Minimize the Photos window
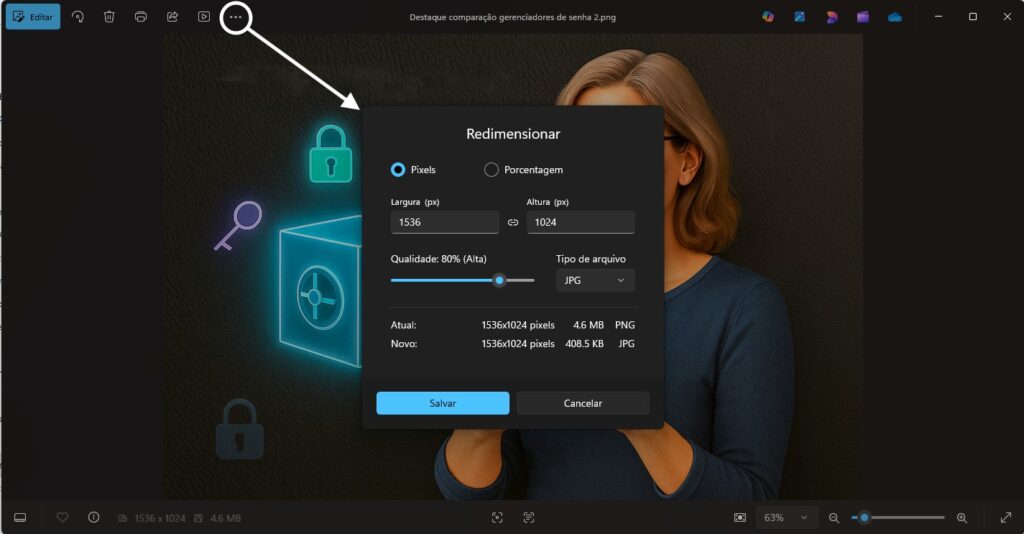This screenshot has width=1024, height=534. (938, 17)
